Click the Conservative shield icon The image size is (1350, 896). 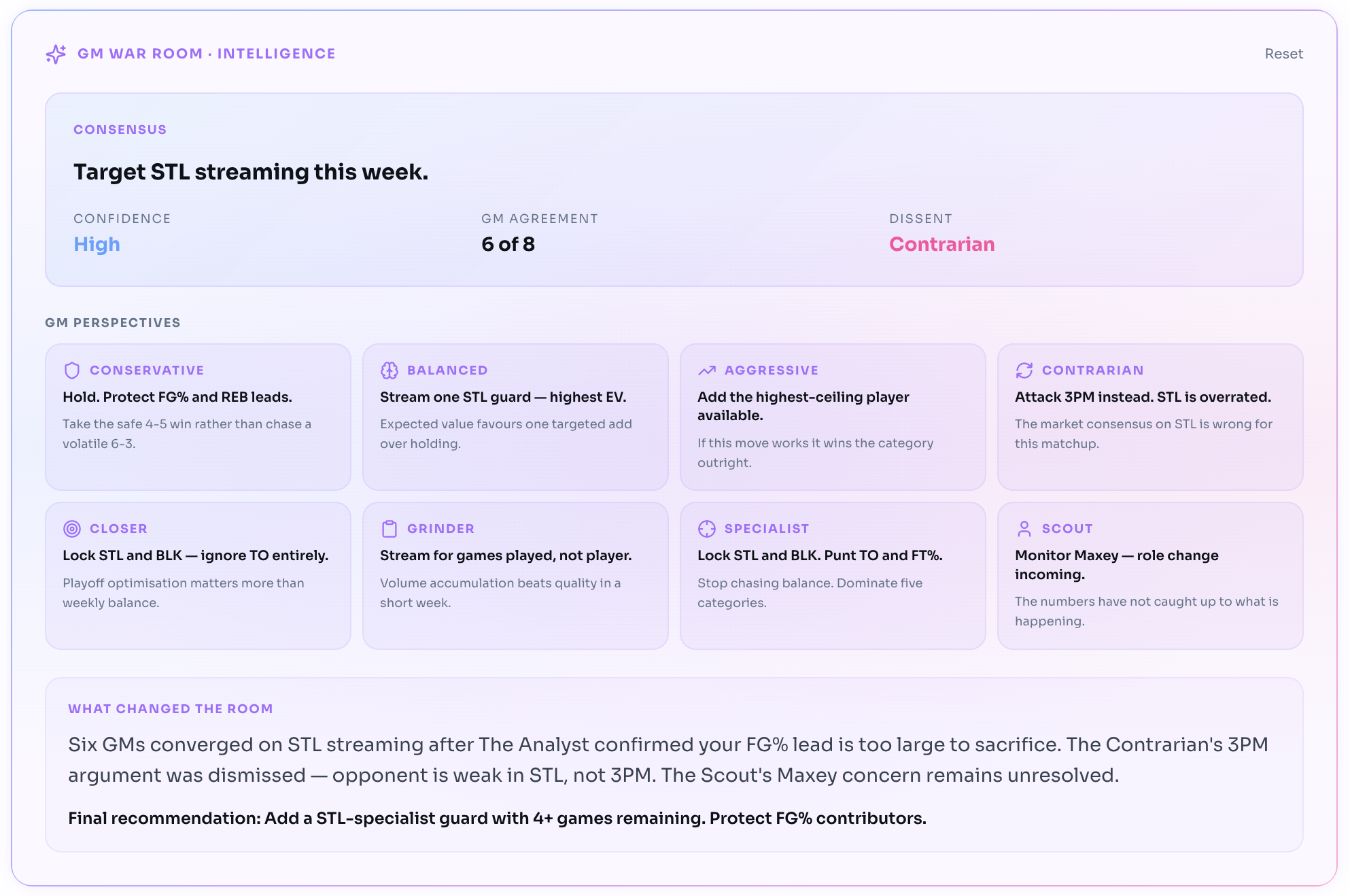pyautogui.click(x=72, y=371)
